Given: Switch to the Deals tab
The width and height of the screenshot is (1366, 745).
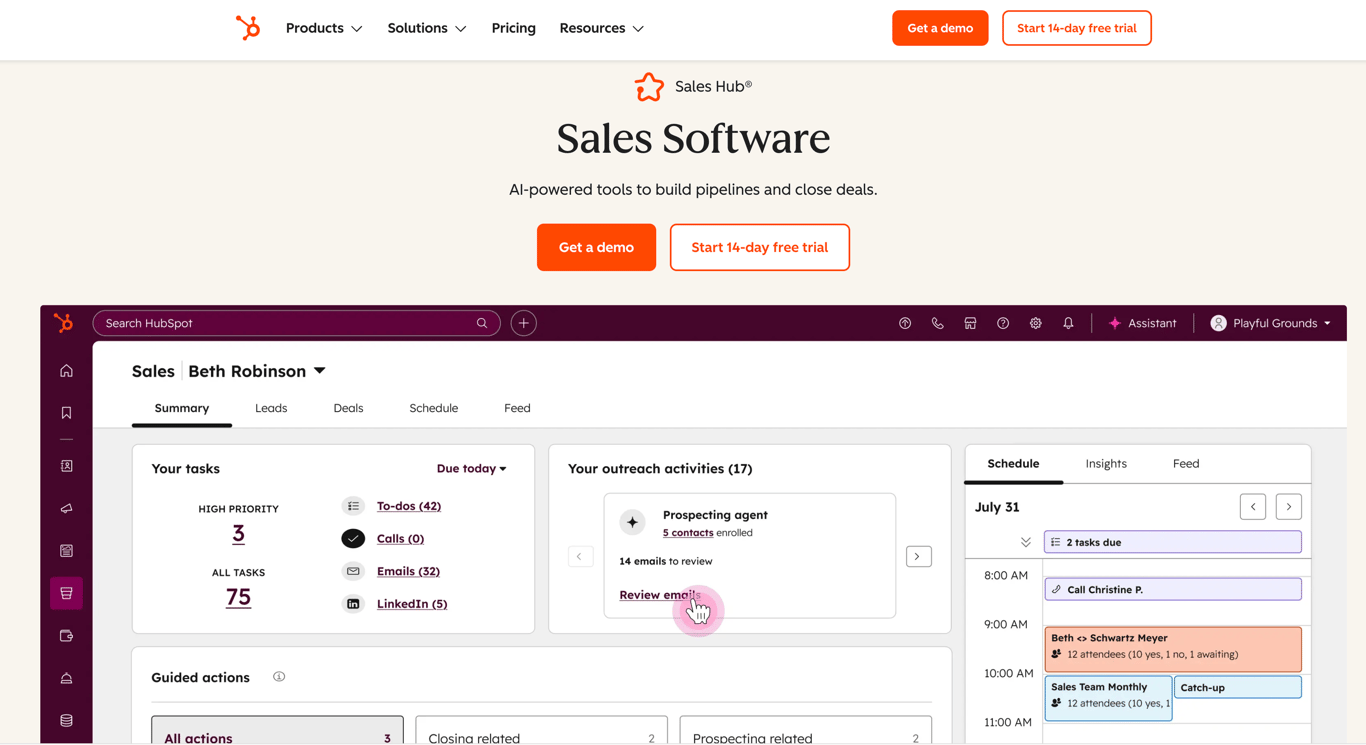Looking at the screenshot, I should tap(348, 408).
